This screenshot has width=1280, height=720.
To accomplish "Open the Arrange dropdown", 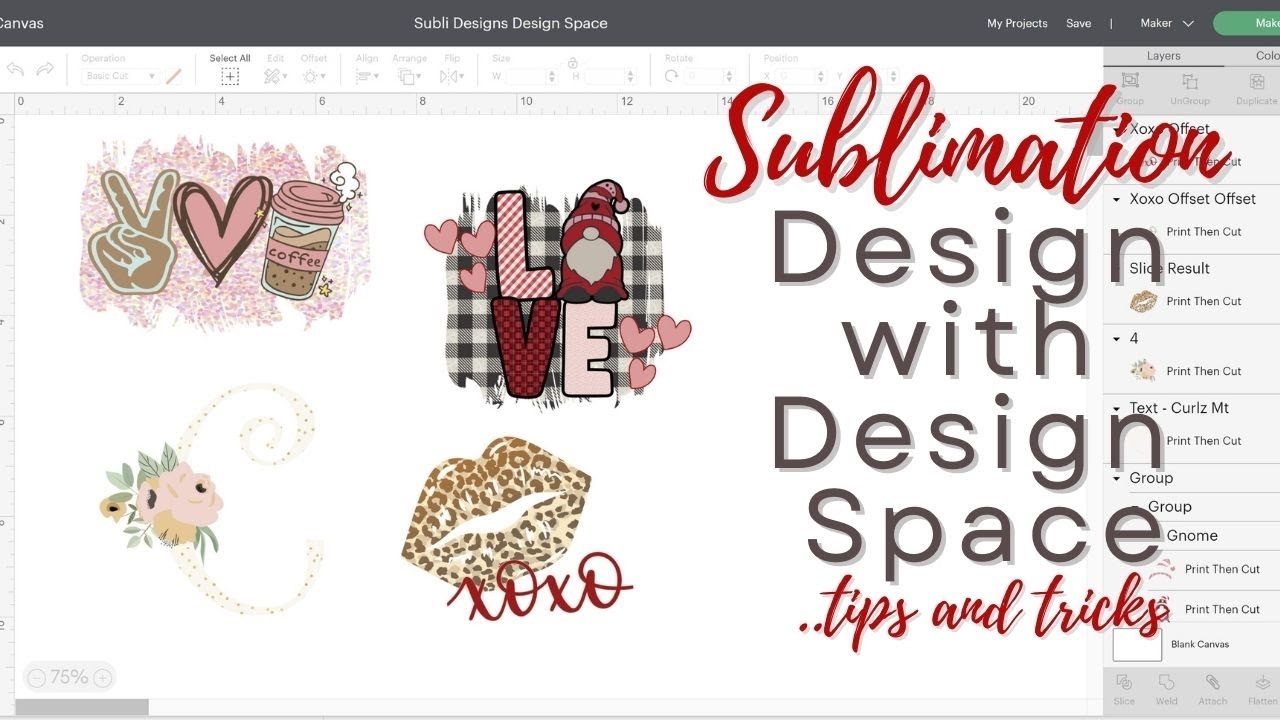I will (x=409, y=76).
